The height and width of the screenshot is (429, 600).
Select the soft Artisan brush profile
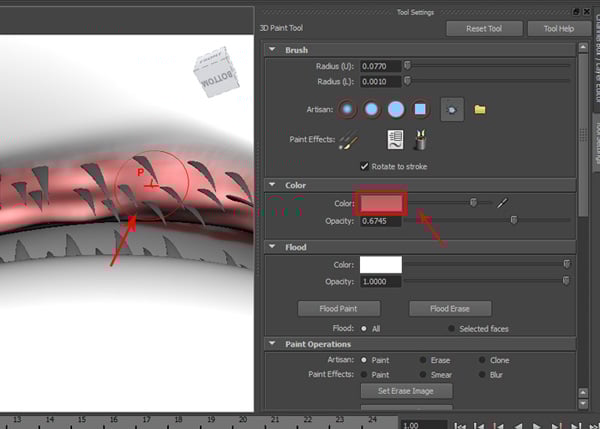tap(371, 109)
